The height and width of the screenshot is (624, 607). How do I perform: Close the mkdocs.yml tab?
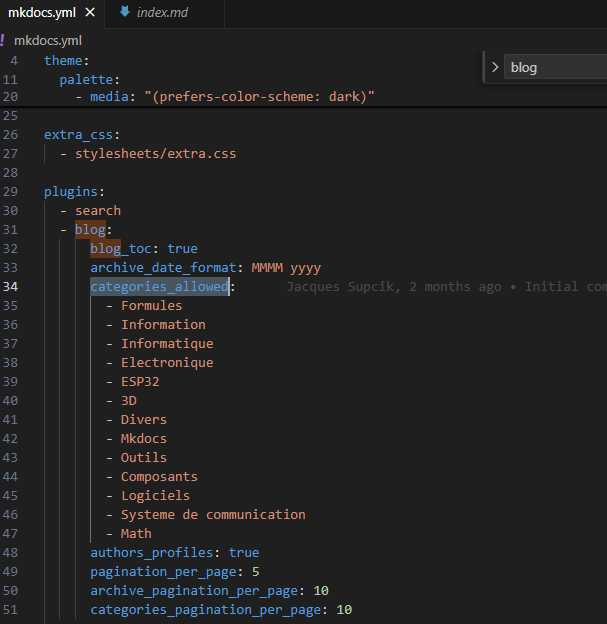tap(90, 12)
